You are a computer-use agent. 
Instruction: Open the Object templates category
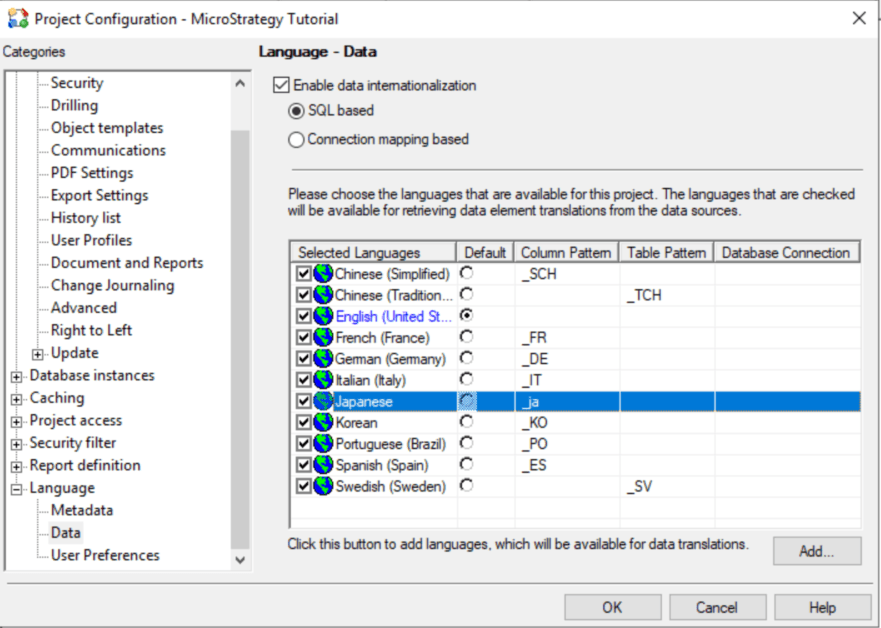pos(107,128)
